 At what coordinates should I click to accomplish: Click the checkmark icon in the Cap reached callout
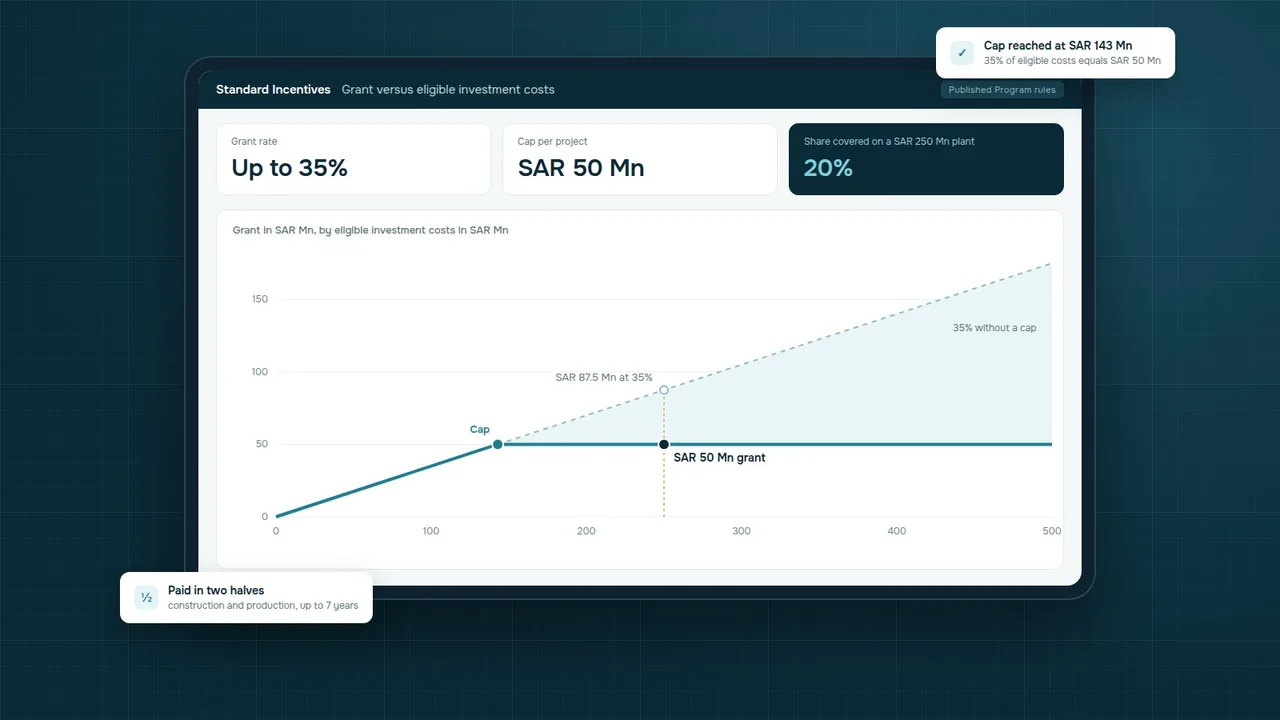click(x=962, y=53)
